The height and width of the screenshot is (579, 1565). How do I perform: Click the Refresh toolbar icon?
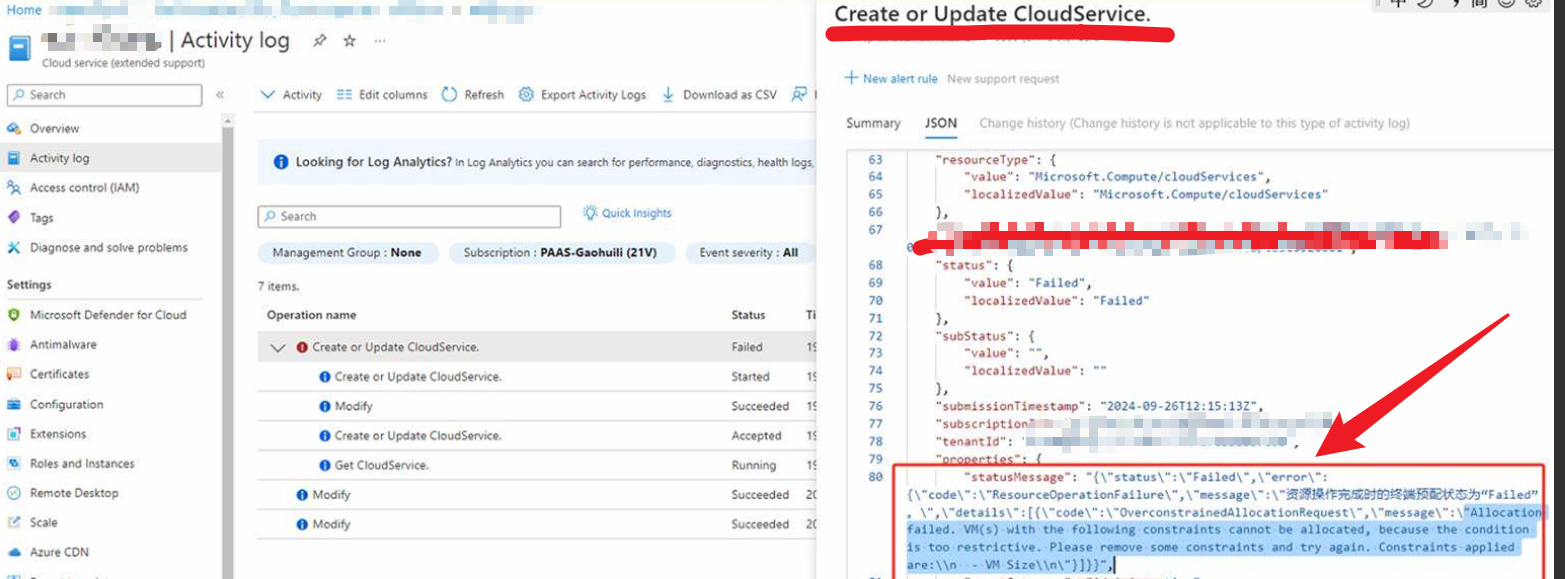click(472, 95)
